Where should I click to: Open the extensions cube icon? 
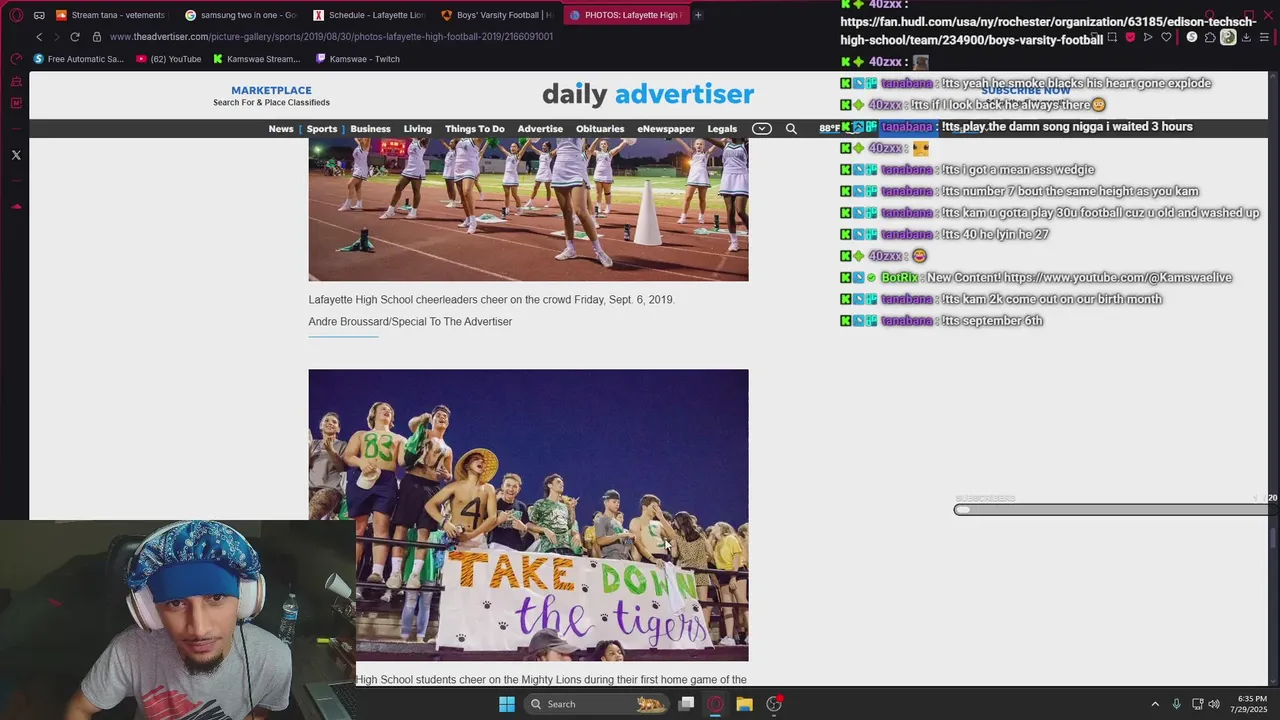coord(1210,37)
